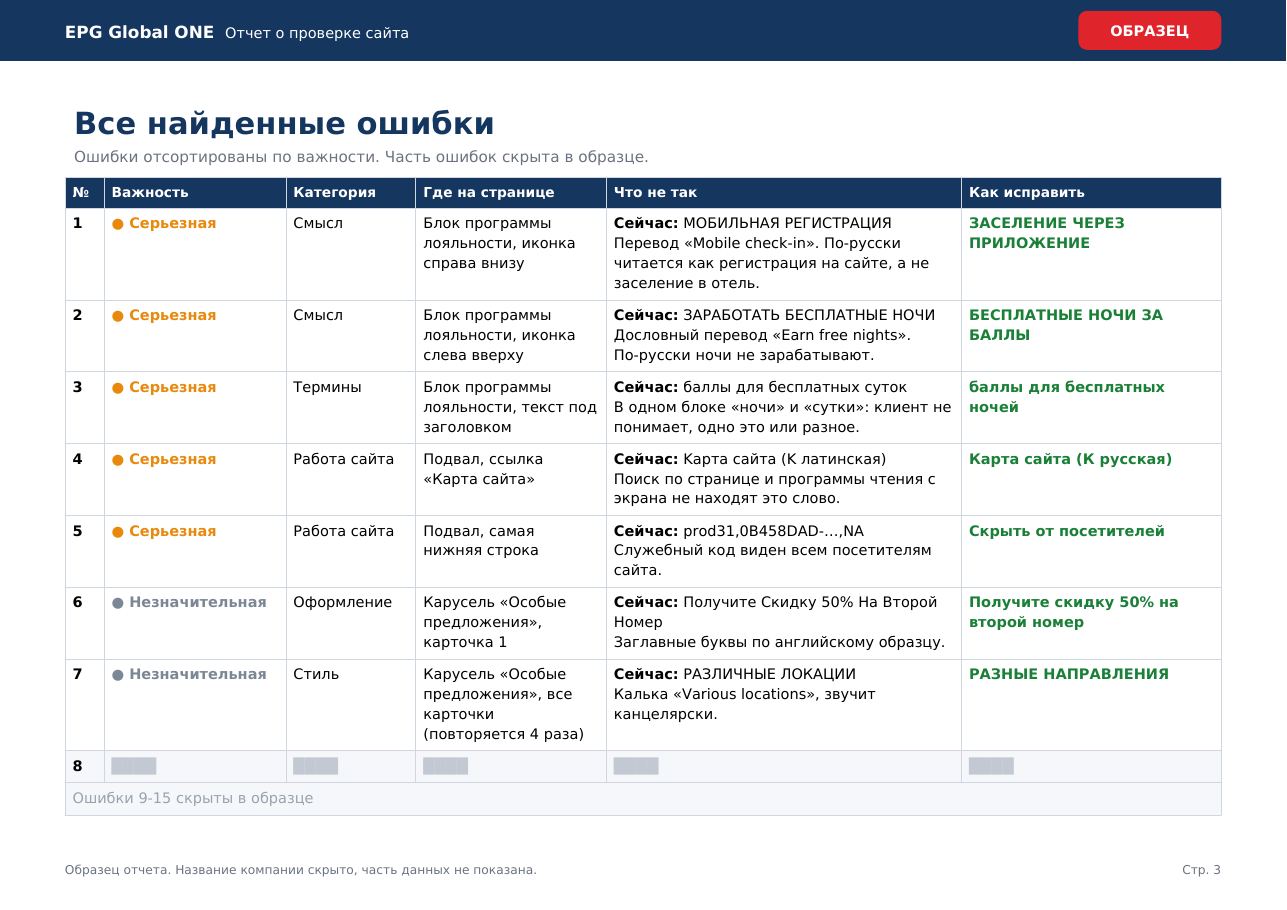
Task: Select the «Отчет о проверке сайта» header text
Action: [x=317, y=33]
